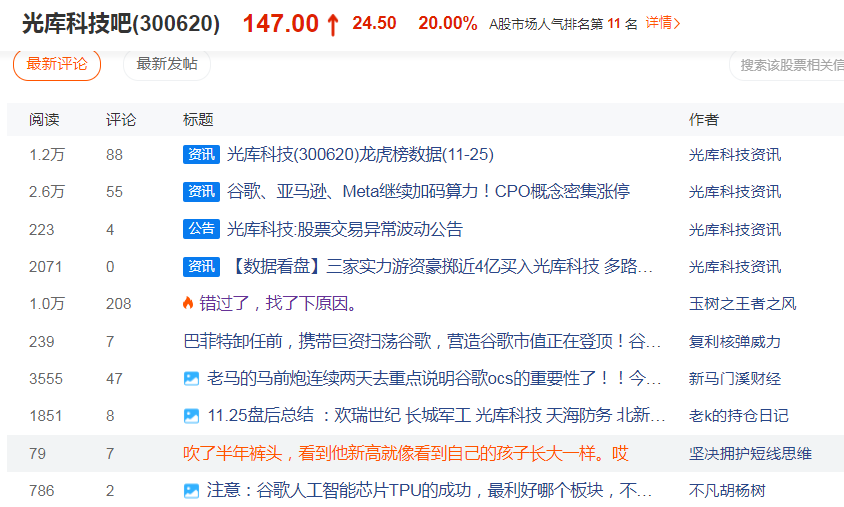Click the image icon beside 11.25盘后总结 post
This screenshot has width=844, height=507.
point(191,416)
